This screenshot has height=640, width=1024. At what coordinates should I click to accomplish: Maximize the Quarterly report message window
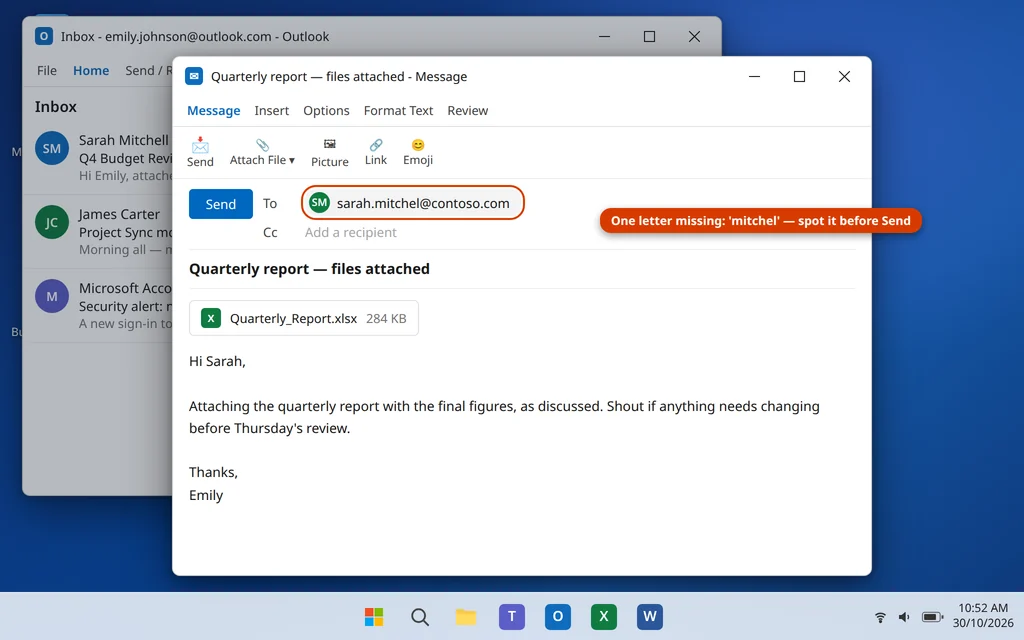pyautogui.click(x=799, y=76)
